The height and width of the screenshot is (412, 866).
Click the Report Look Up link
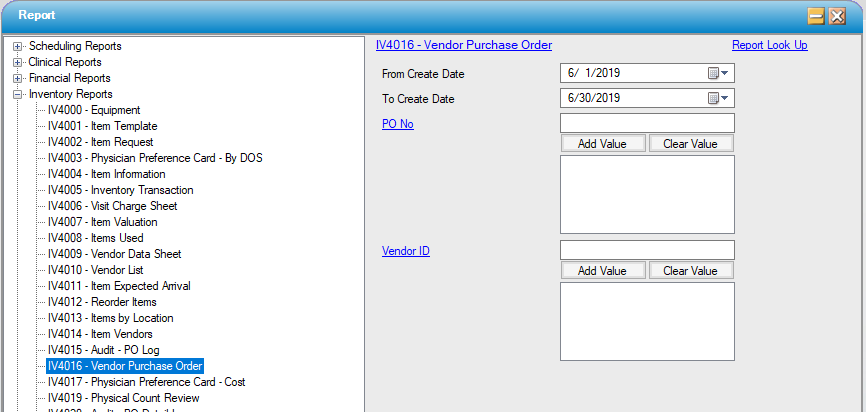pyautogui.click(x=769, y=45)
